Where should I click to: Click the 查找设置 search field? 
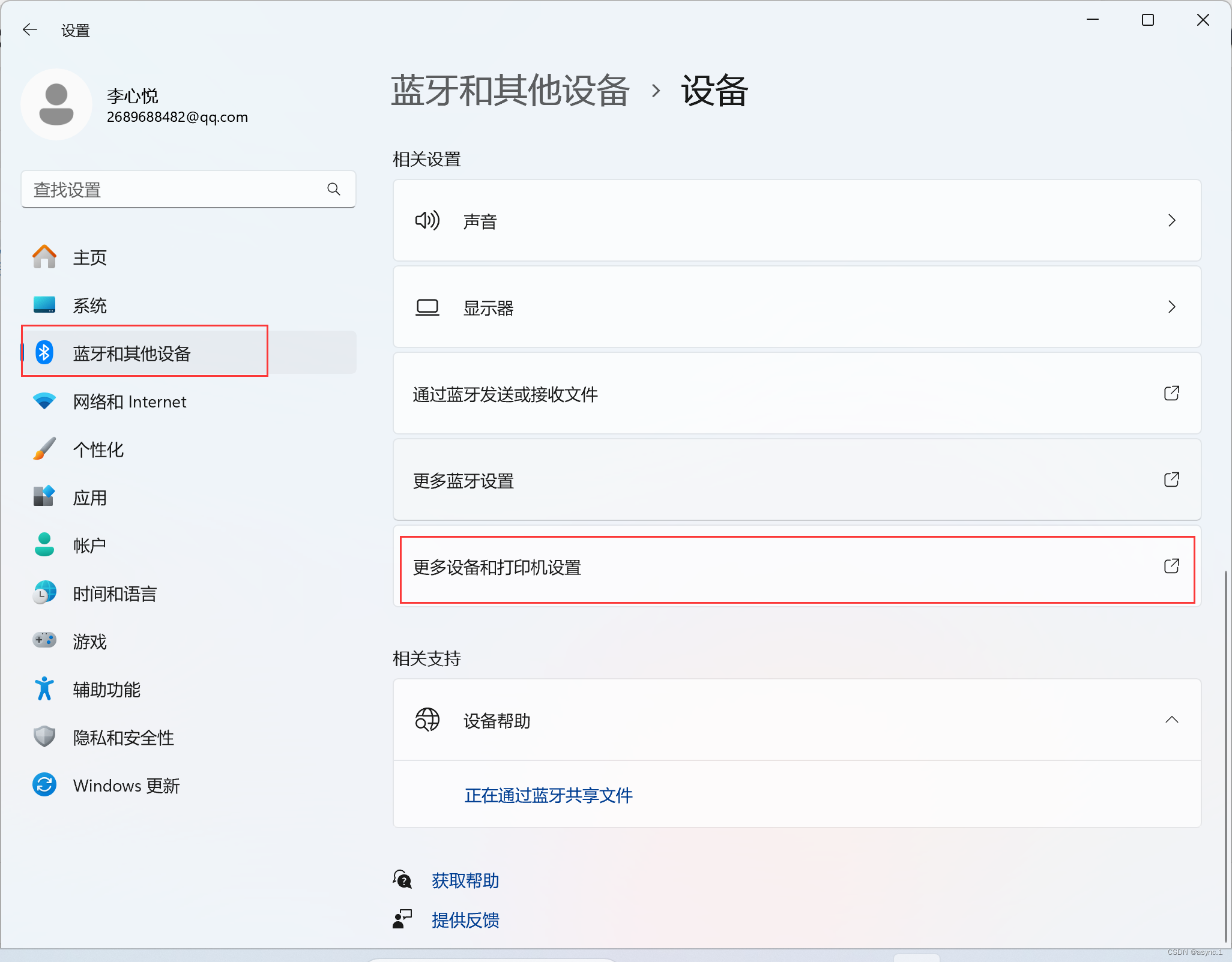pos(174,190)
